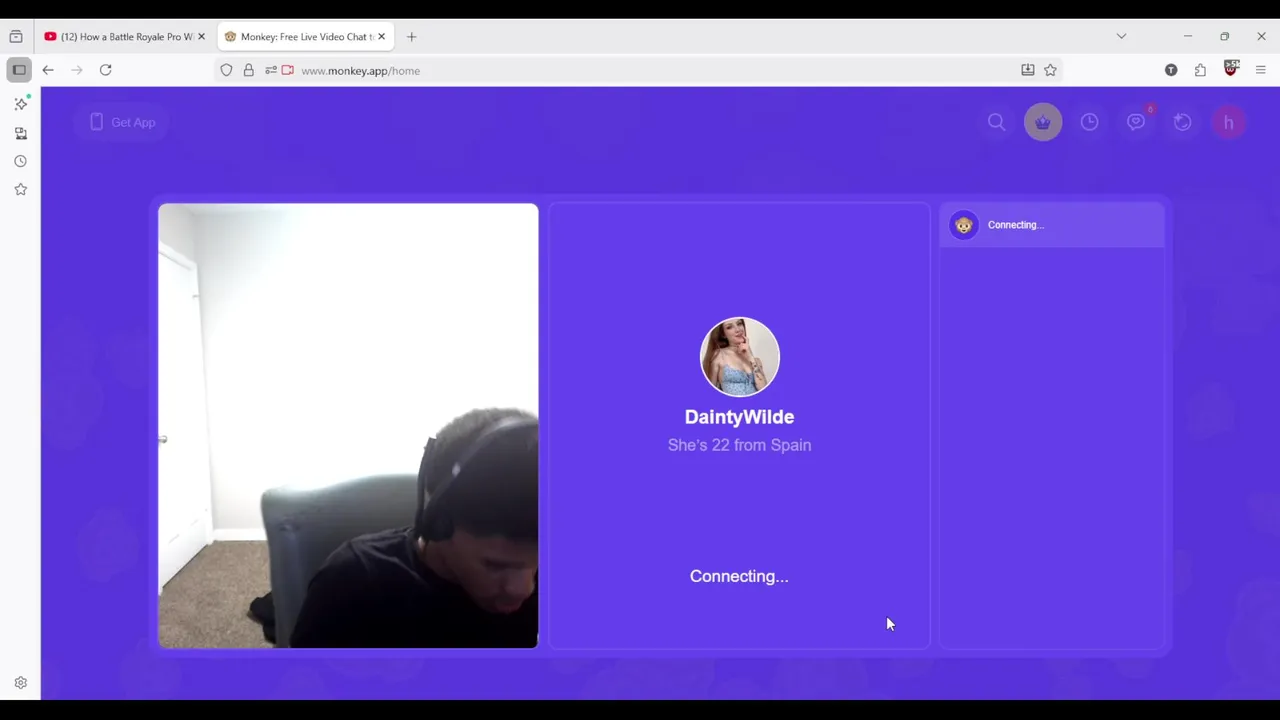This screenshot has width=1280, height=720.
Task: Reload the current page
Action: [106, 70]
